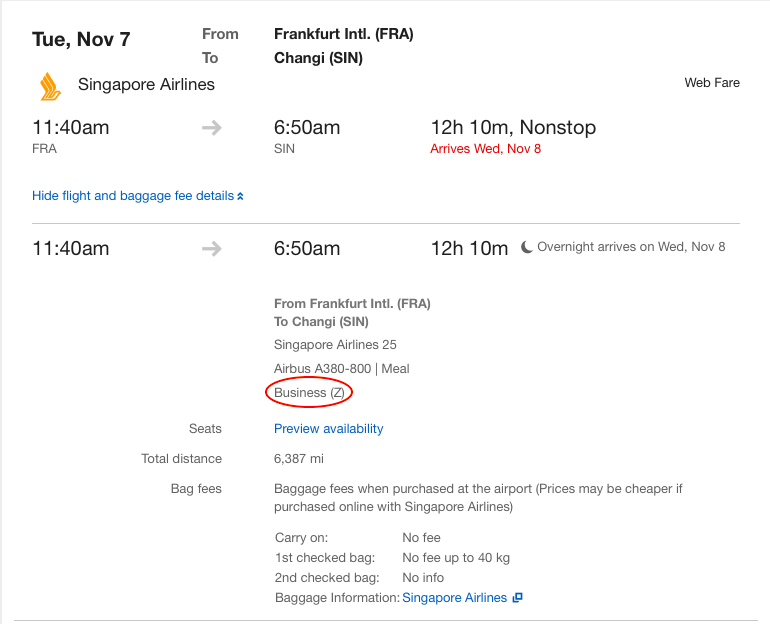Open the Preview availability link
Viewport: 770px width, 624px height.
[328, 428]
